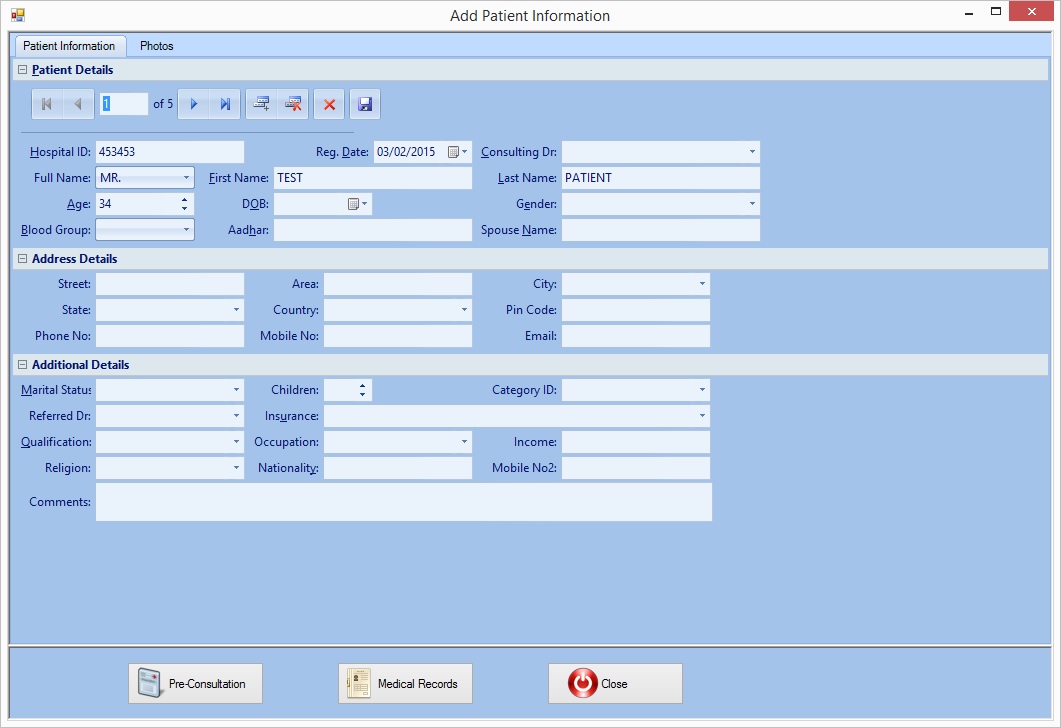Jump to the last patient record
This screenshot has width=1061, height=728.
(225, 104)
